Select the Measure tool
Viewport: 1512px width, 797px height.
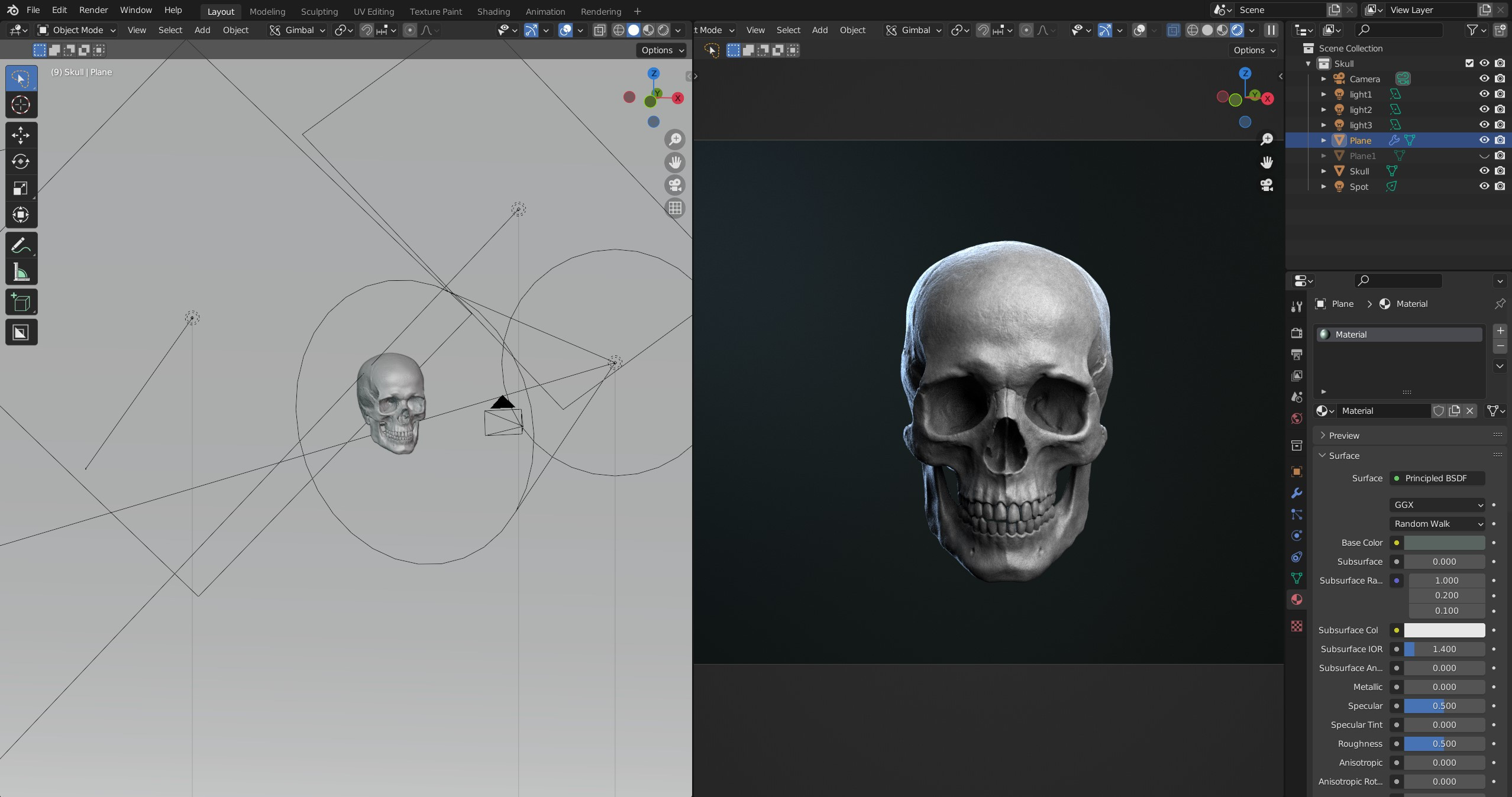21,273
